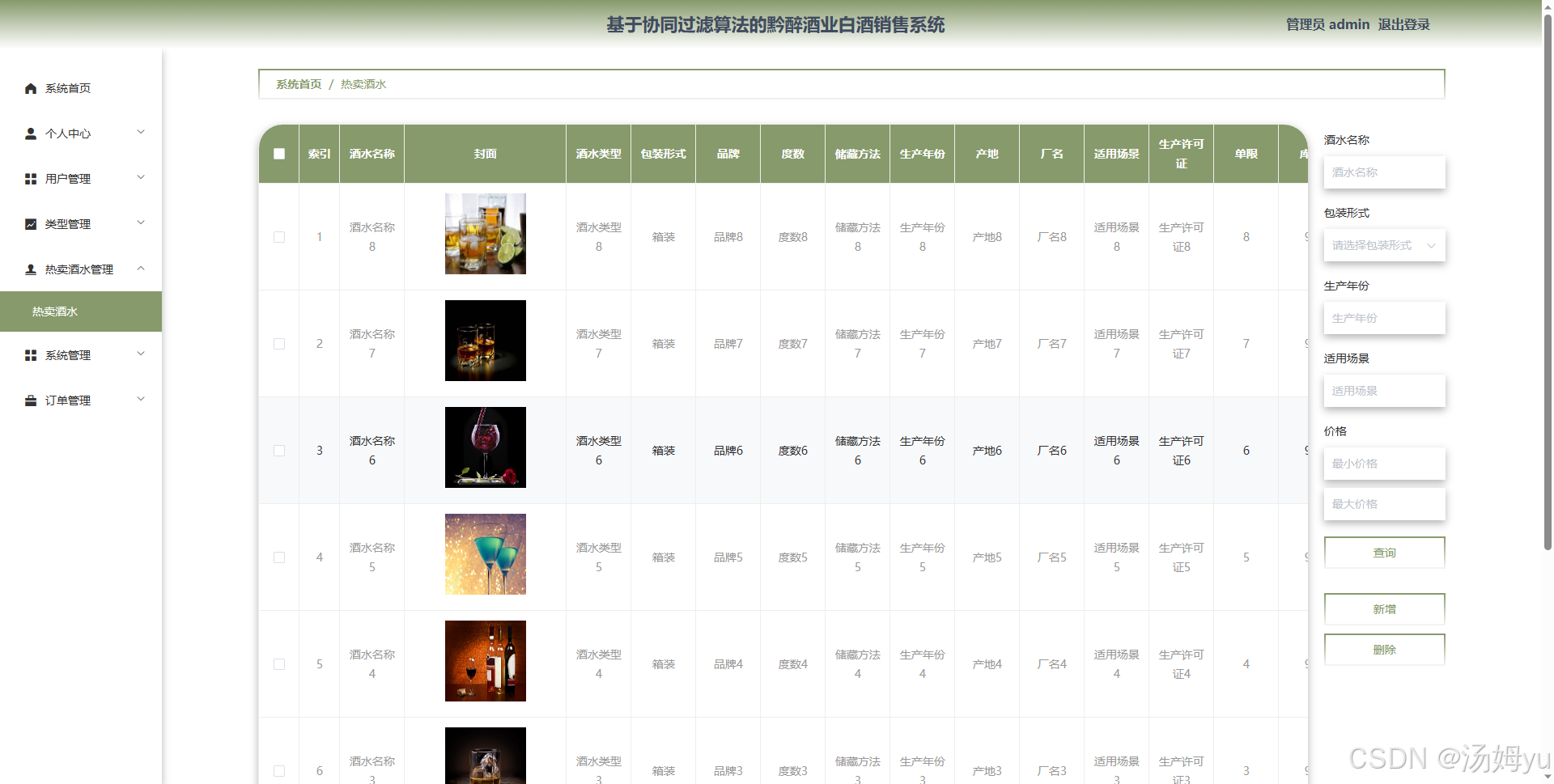Open 用户管理 sidebar menu
The height and width of the screenshot is (784, 1554).
coord(81,179)
